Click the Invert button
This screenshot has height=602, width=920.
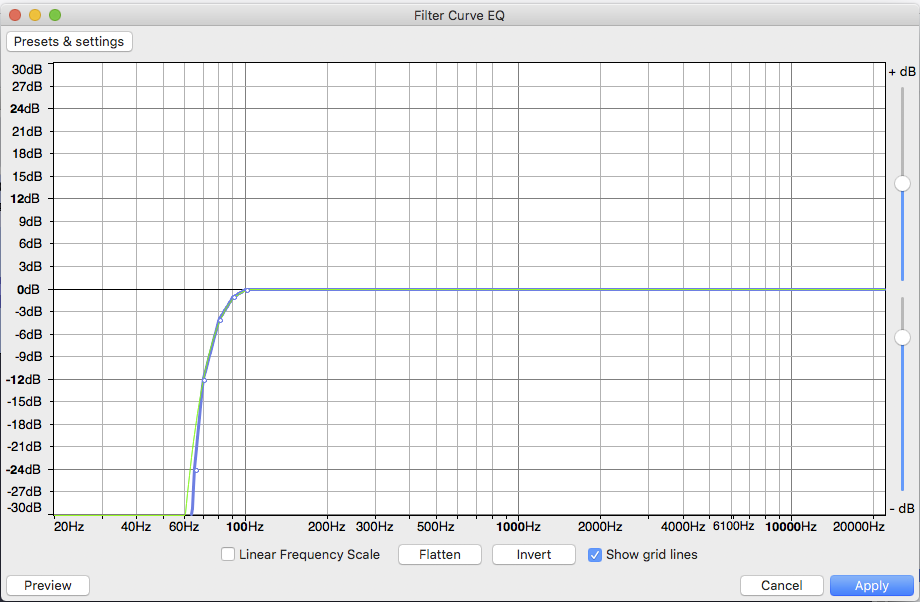click(533, 554)
